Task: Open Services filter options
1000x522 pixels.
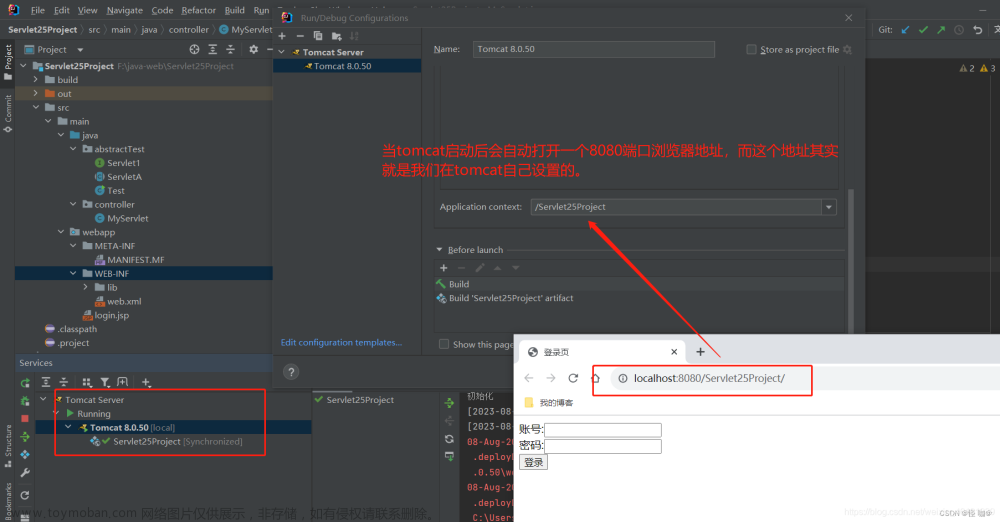Action: tap(105, 382)
